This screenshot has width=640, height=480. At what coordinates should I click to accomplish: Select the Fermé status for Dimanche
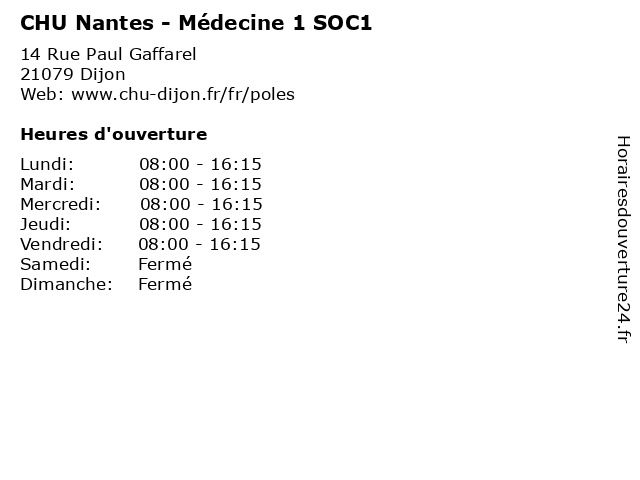(x=165, y=284)
